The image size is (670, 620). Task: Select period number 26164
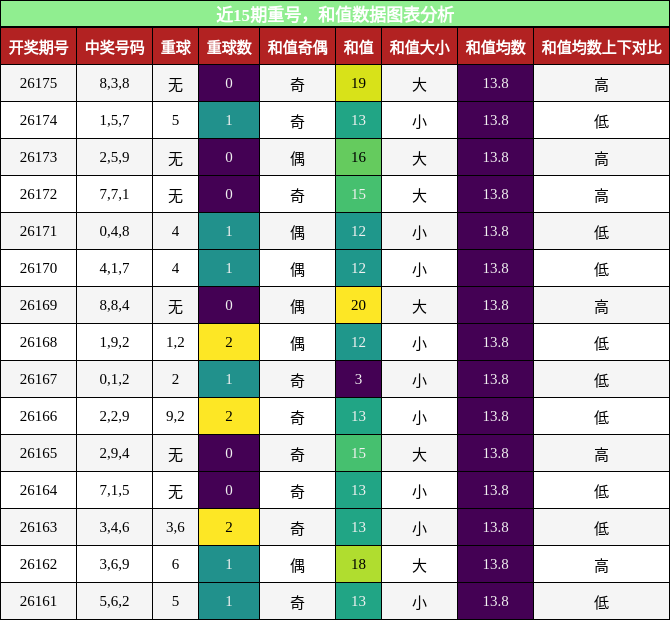[x=38, y=490]
